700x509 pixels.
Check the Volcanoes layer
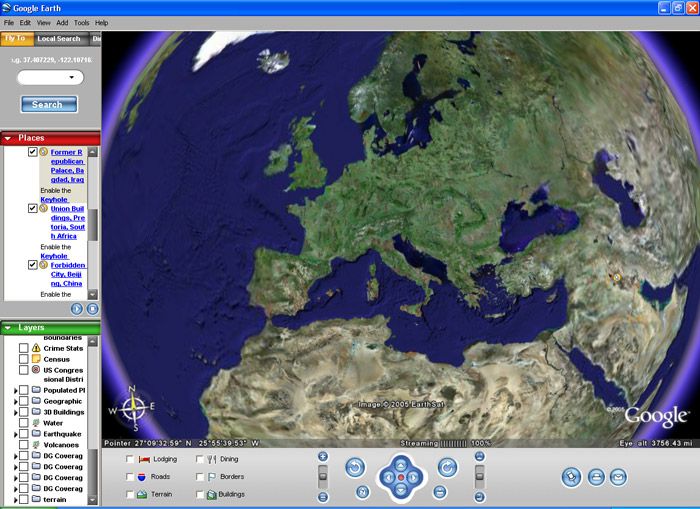pos(24,445)
